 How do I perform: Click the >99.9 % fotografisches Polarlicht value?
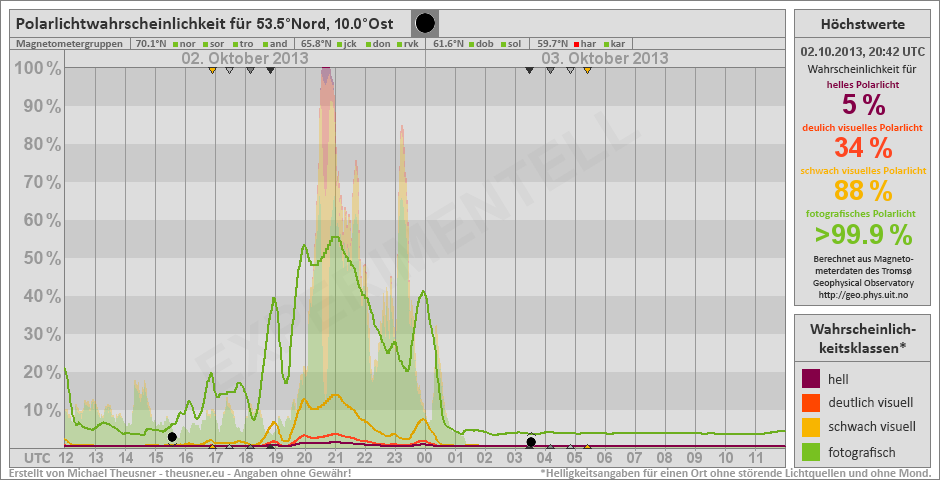point(862,234)
